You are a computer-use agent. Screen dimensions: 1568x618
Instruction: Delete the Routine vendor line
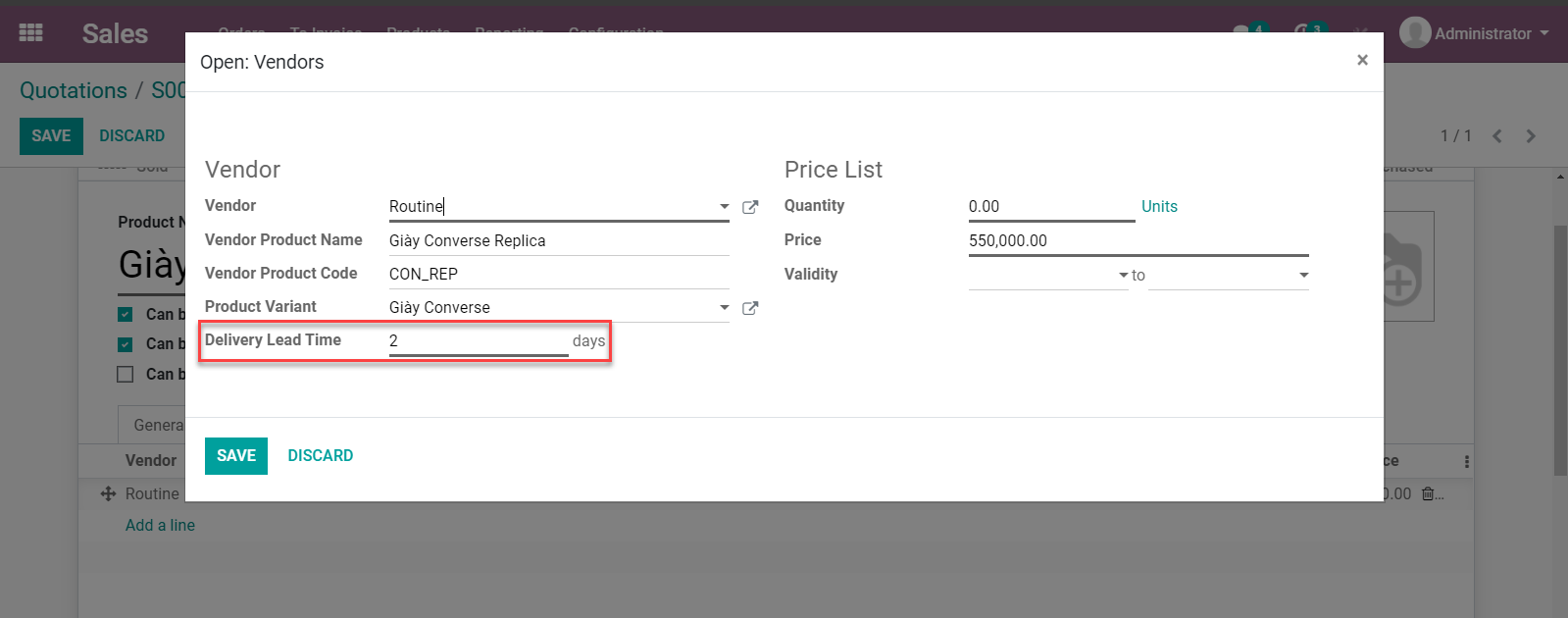[1429, 494]
